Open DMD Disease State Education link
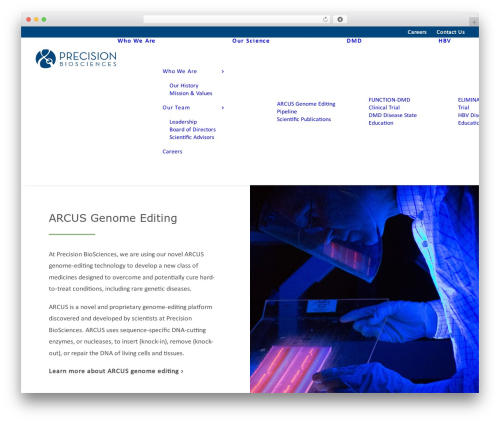500x423 pixels. pyautogui.click(x=393, y=119)
